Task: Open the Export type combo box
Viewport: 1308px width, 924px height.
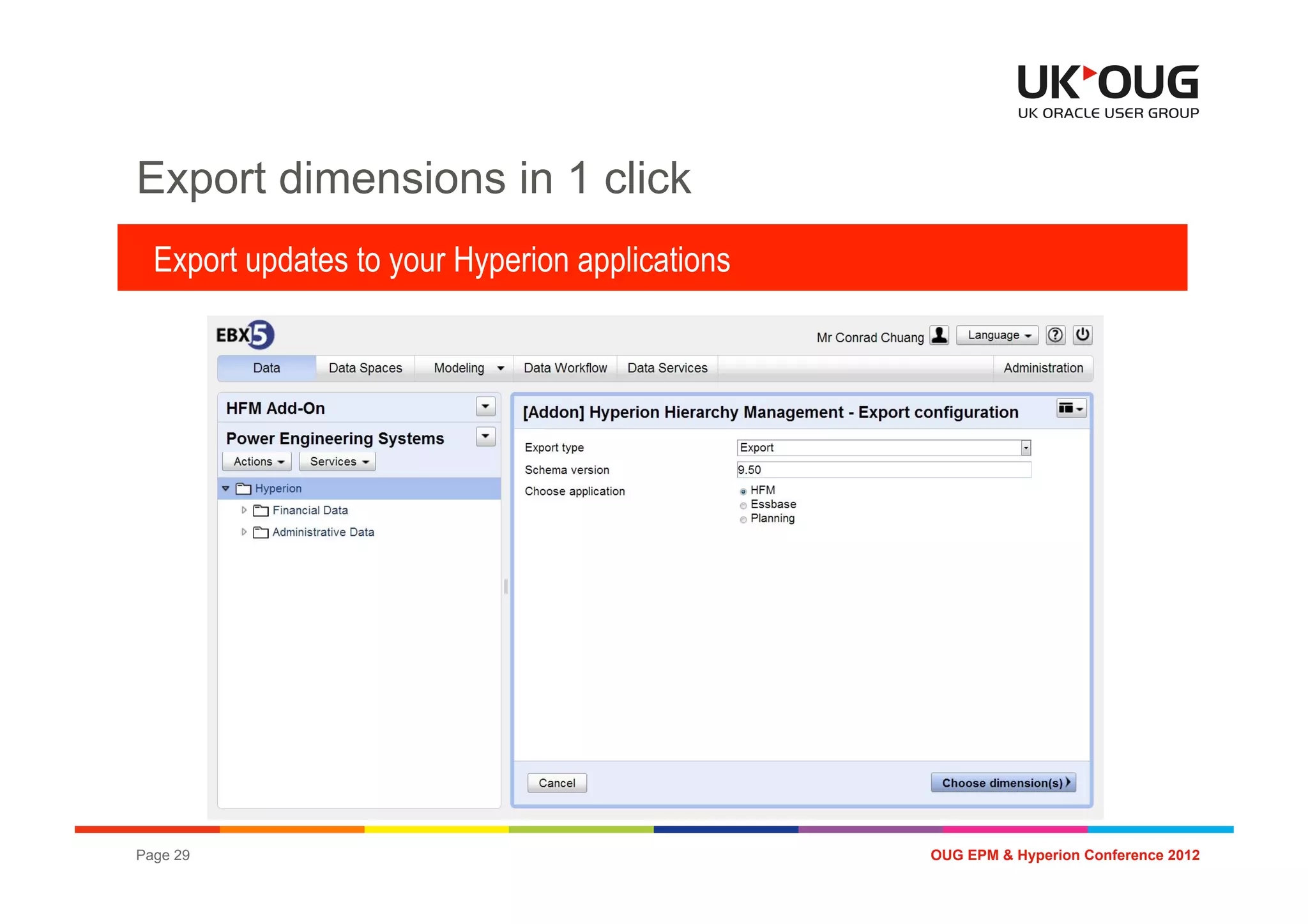Action: tap(884, 448)
